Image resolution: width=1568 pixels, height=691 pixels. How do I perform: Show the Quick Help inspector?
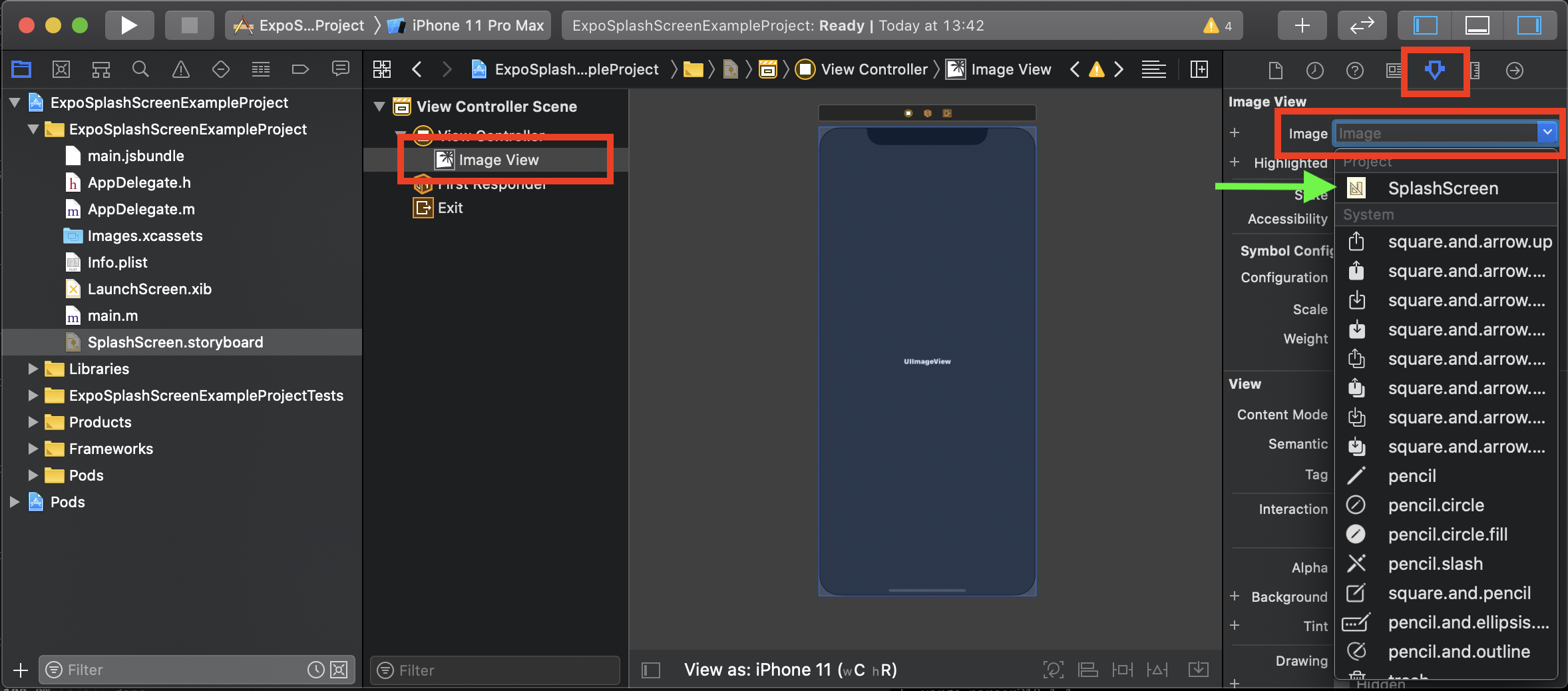pyautogui.click(x=1355, y=70)
